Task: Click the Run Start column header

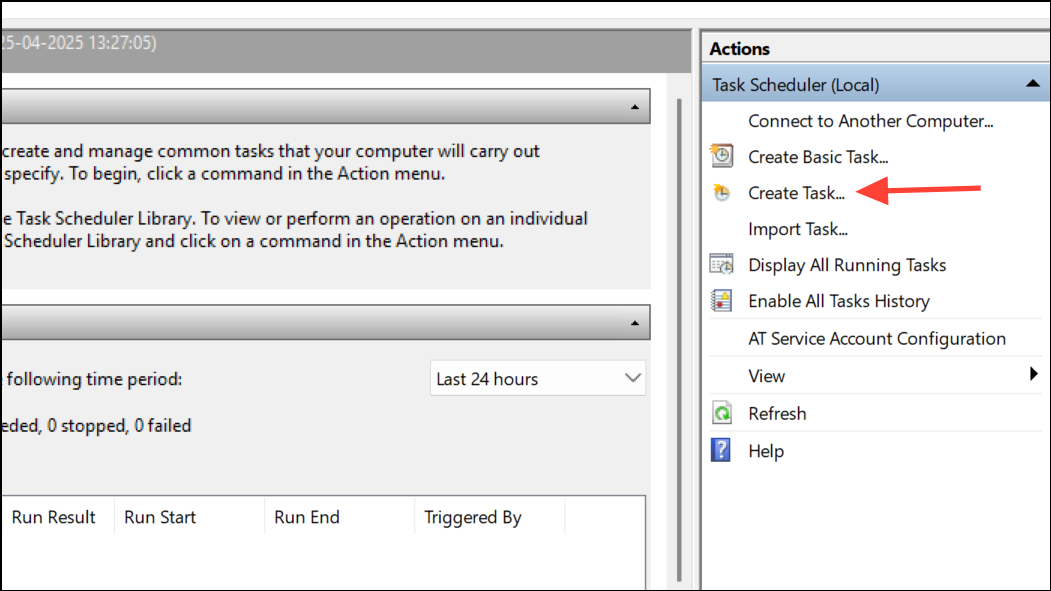Action: (x=159, y=517)
